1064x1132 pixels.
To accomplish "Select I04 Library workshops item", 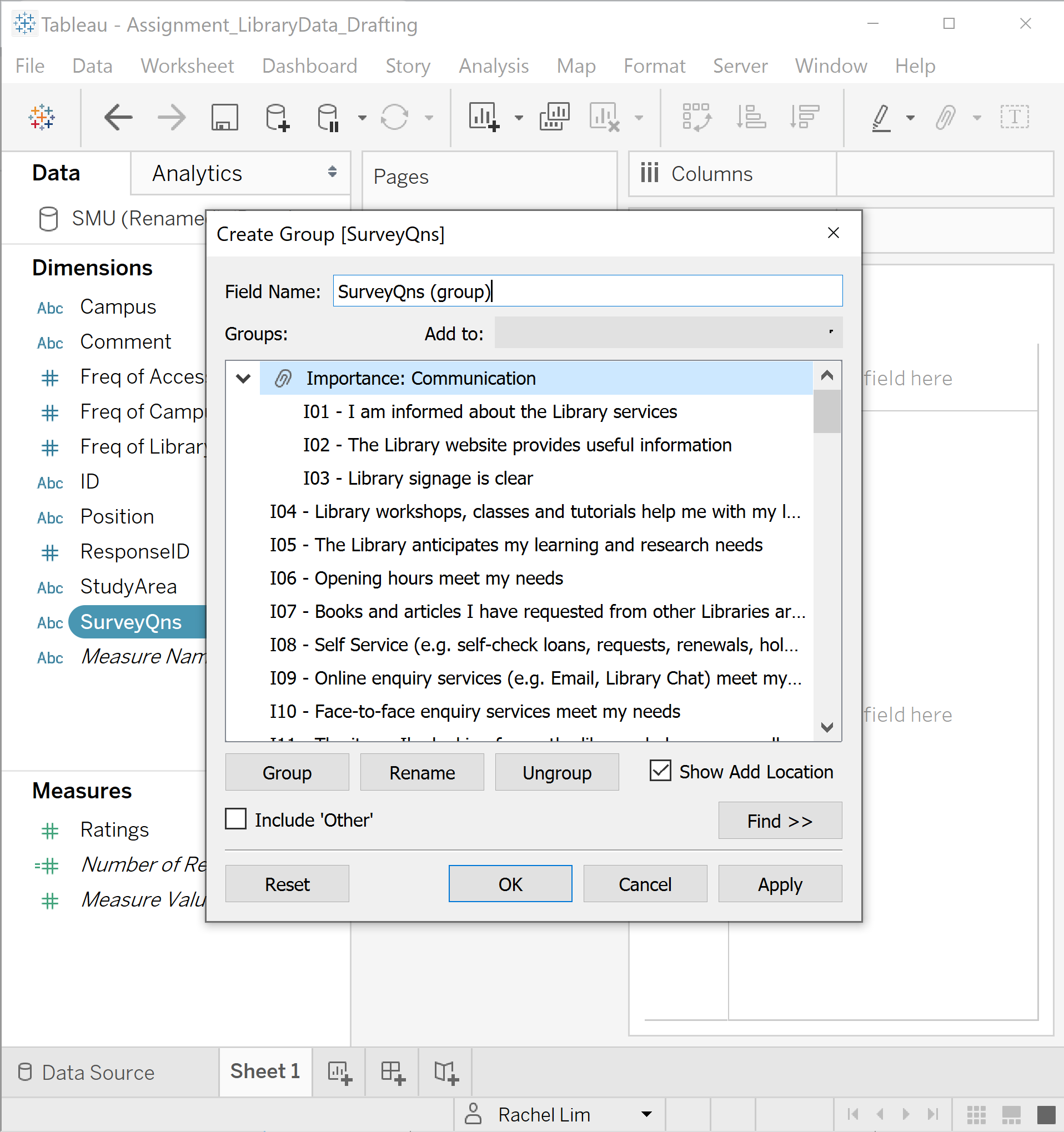I will click(535, 511).
